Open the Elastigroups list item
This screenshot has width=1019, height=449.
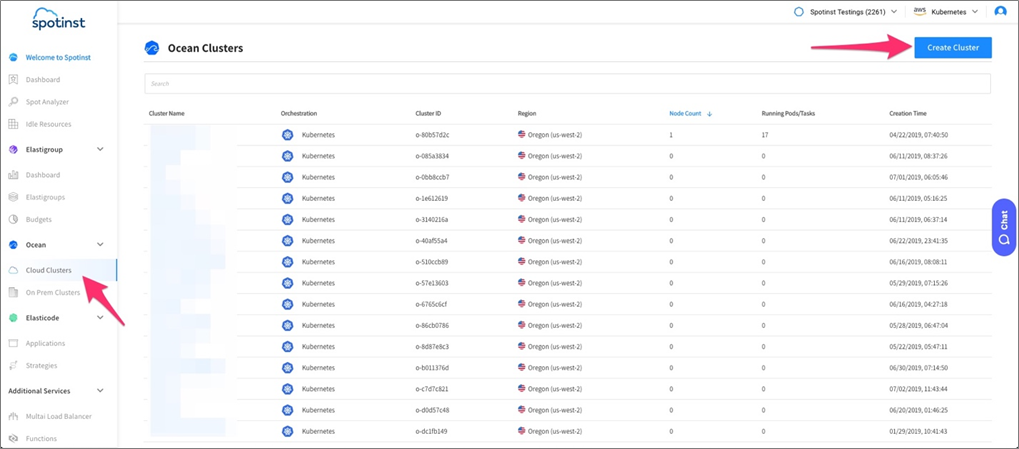coord(45,197)
